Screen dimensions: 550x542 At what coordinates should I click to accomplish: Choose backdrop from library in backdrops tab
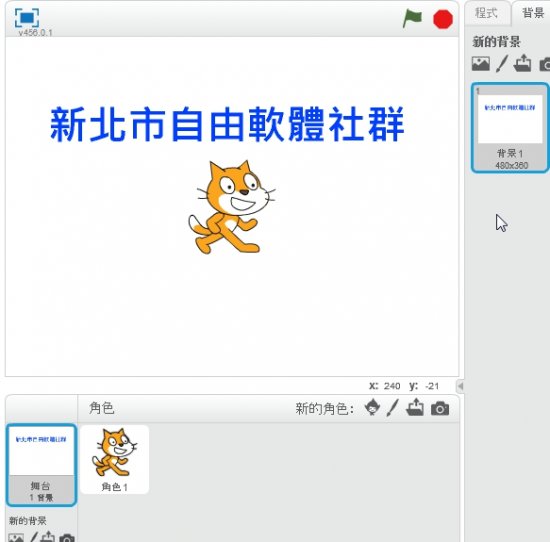click(x=481, y=64)
